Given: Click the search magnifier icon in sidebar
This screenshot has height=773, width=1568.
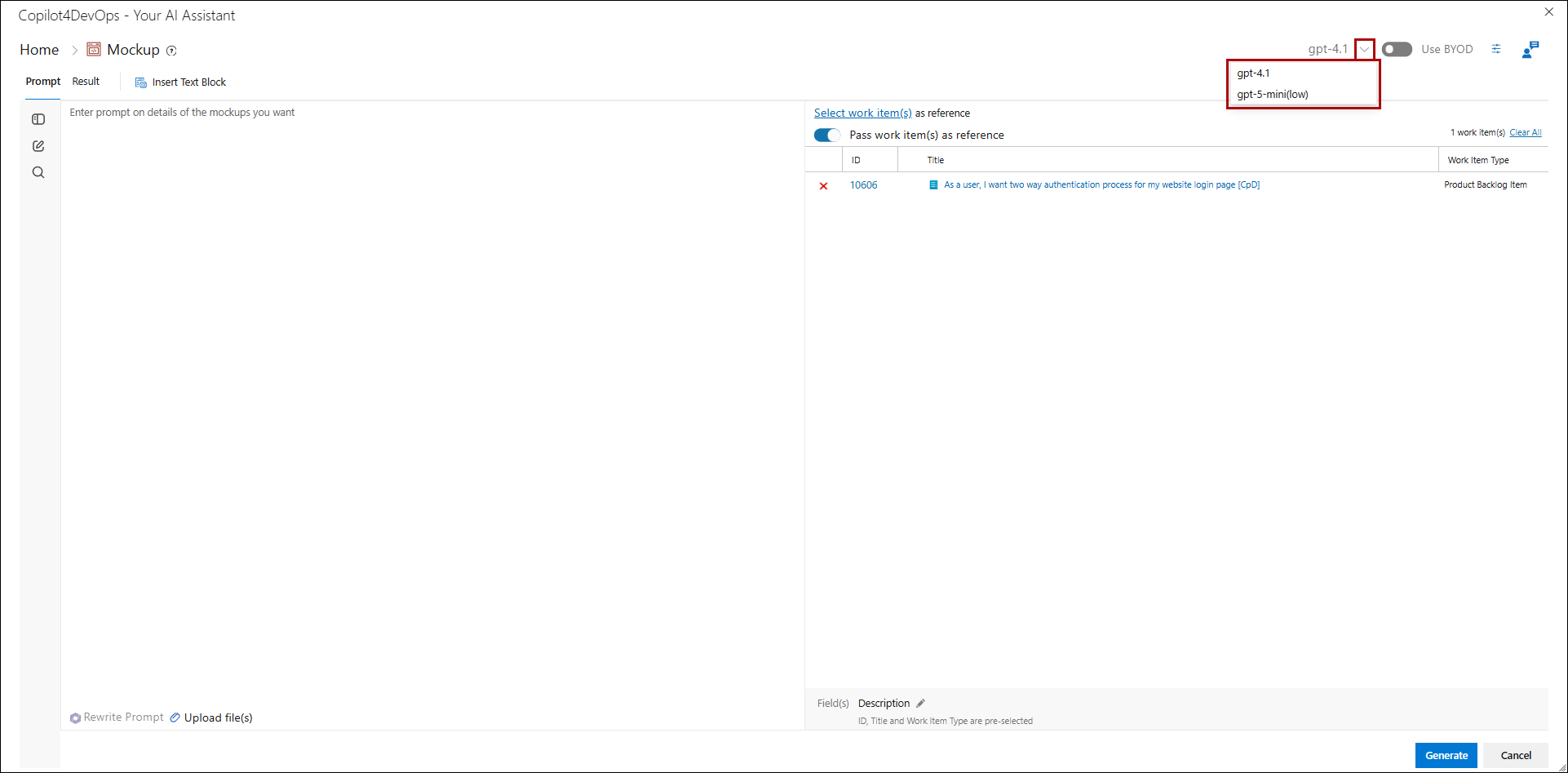Looking at the screenshot, I should [38, 173].
